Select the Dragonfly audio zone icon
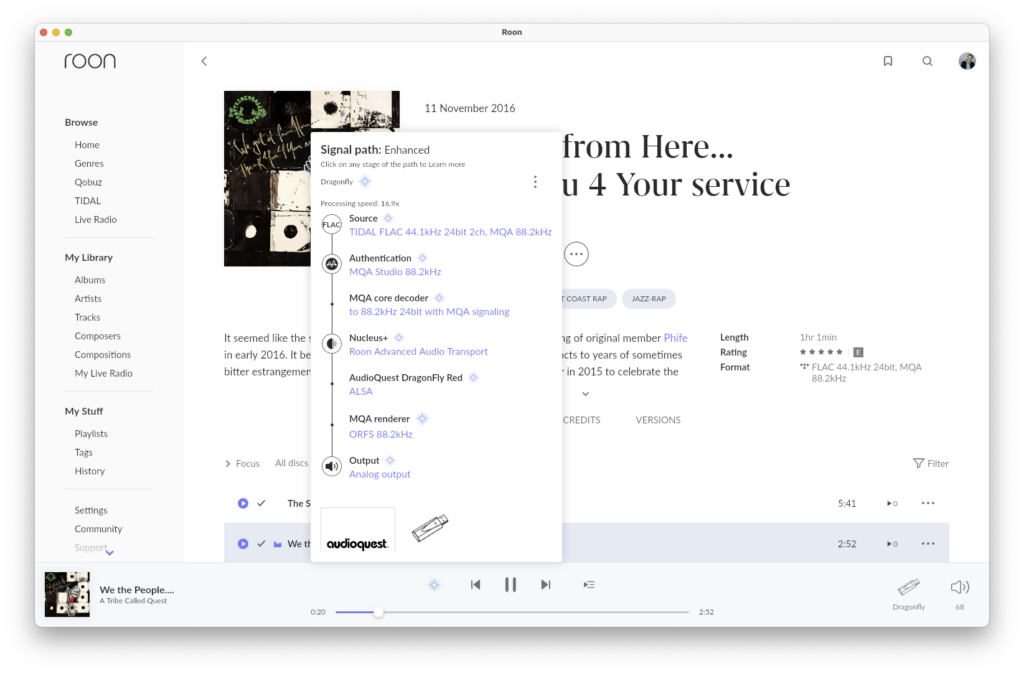The height and width of the screenshot is (673, 1024). click(908, 587)
